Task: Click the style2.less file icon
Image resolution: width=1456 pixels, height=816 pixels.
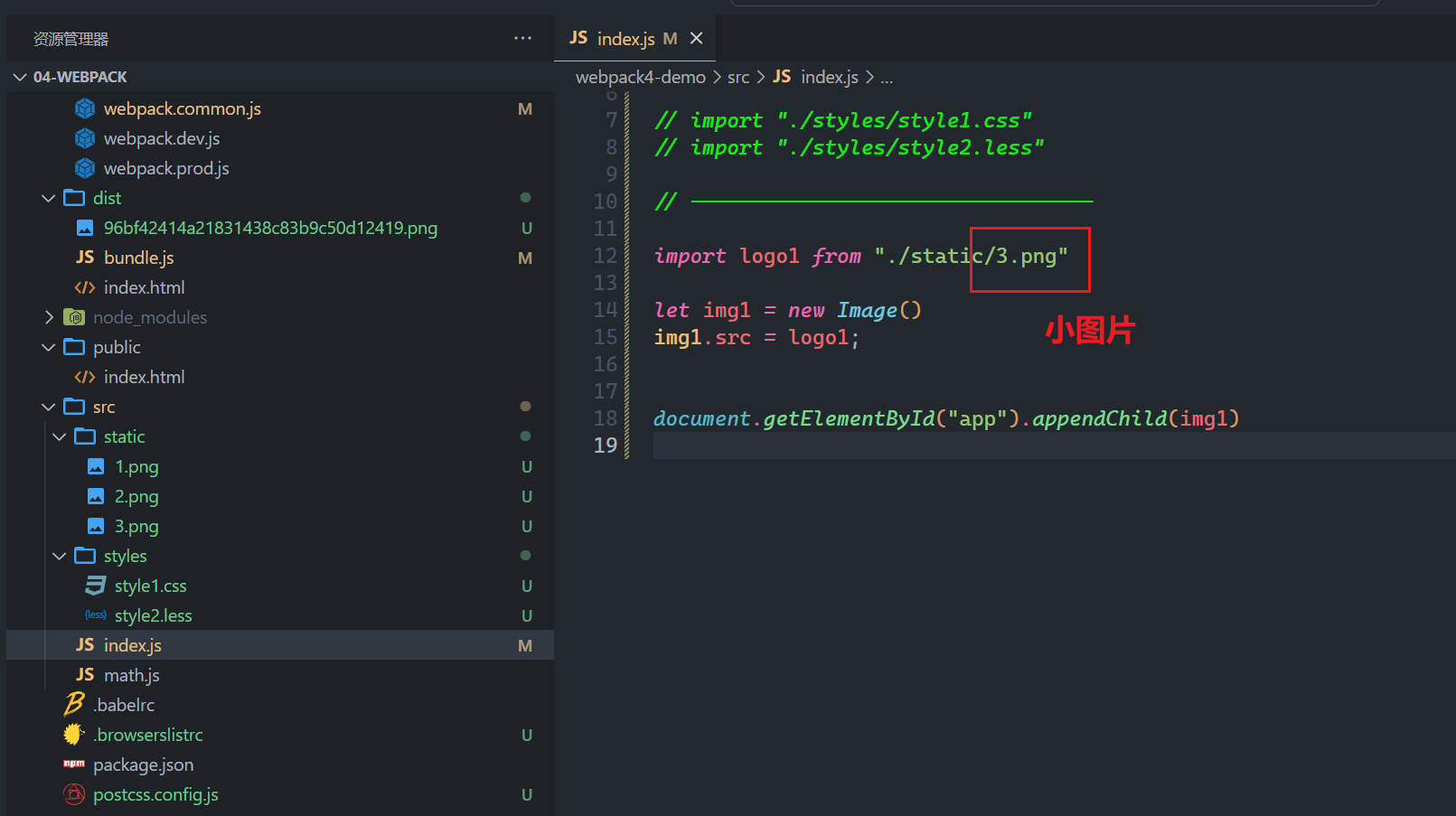Action: (x=96, y=615)
